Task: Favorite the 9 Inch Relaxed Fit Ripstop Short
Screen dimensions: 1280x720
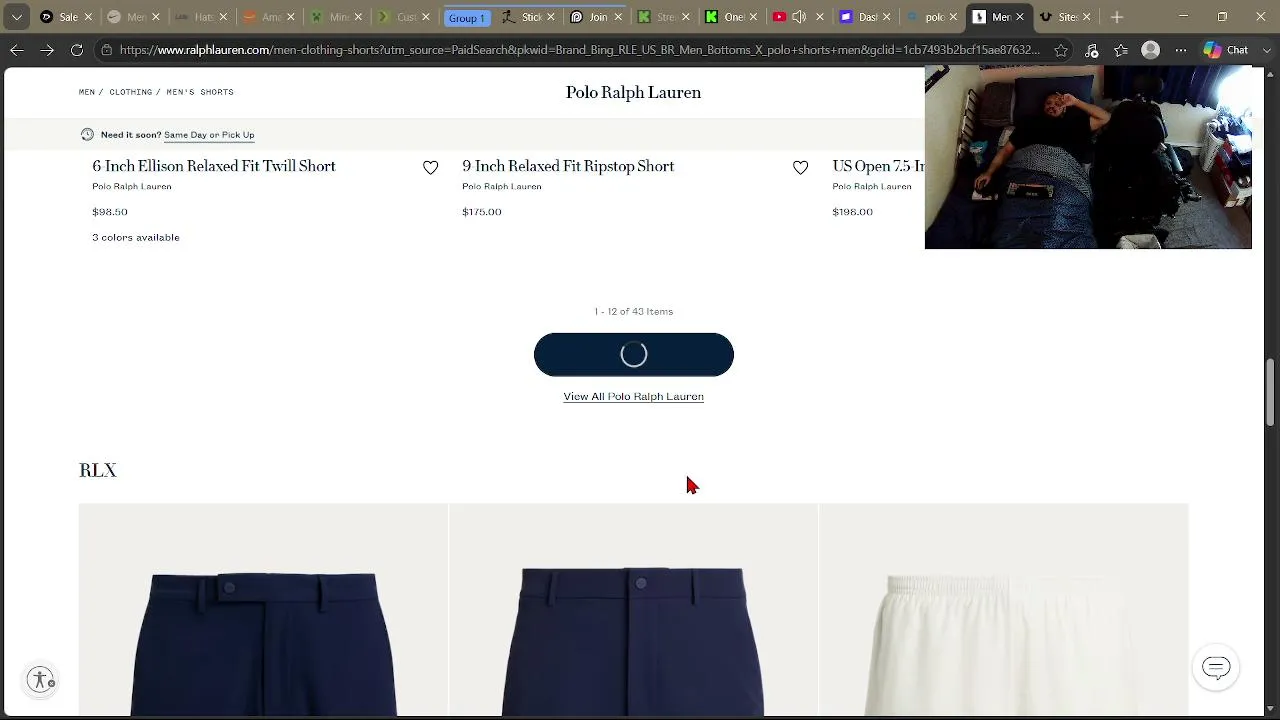Action: (800, 168)
